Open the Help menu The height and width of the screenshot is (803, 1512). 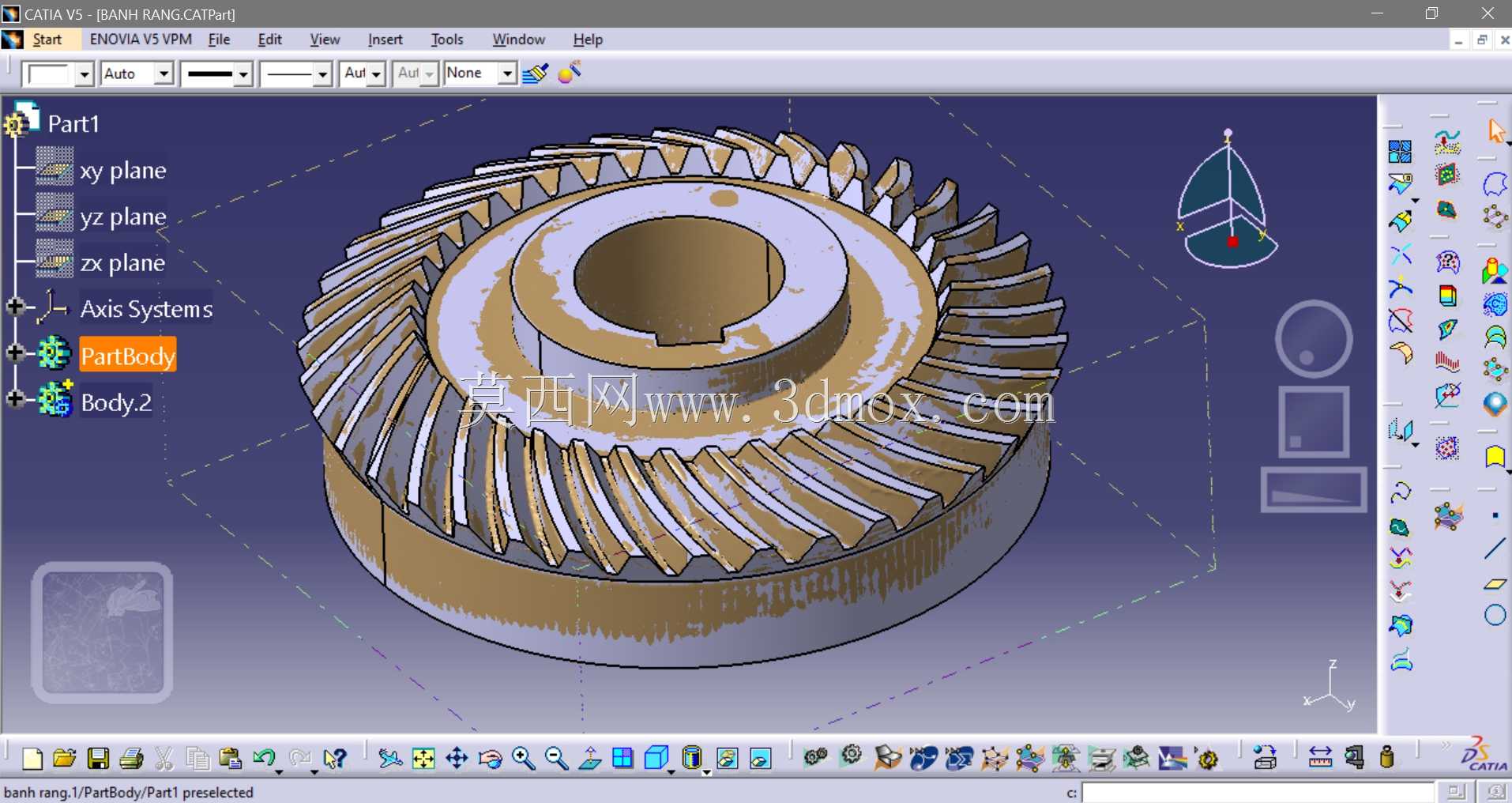[x=588, y=40]
